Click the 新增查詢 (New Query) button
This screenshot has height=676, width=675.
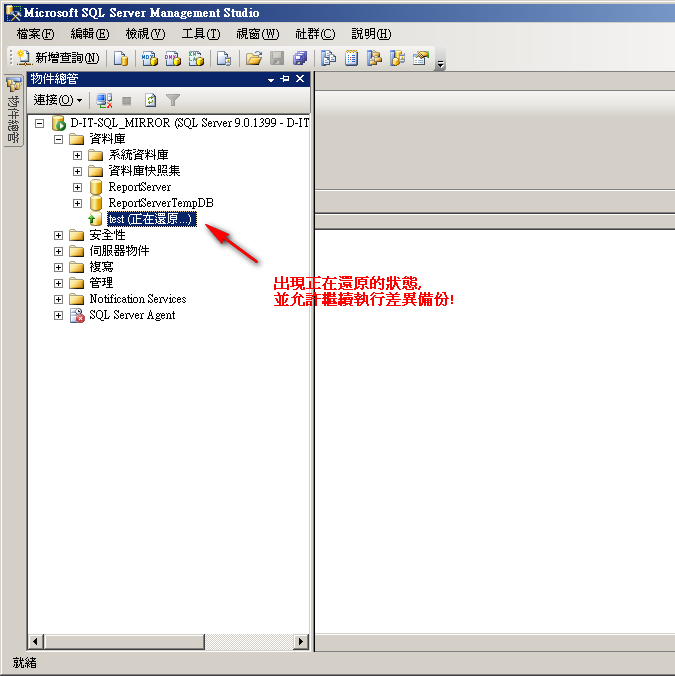(58, 58)
